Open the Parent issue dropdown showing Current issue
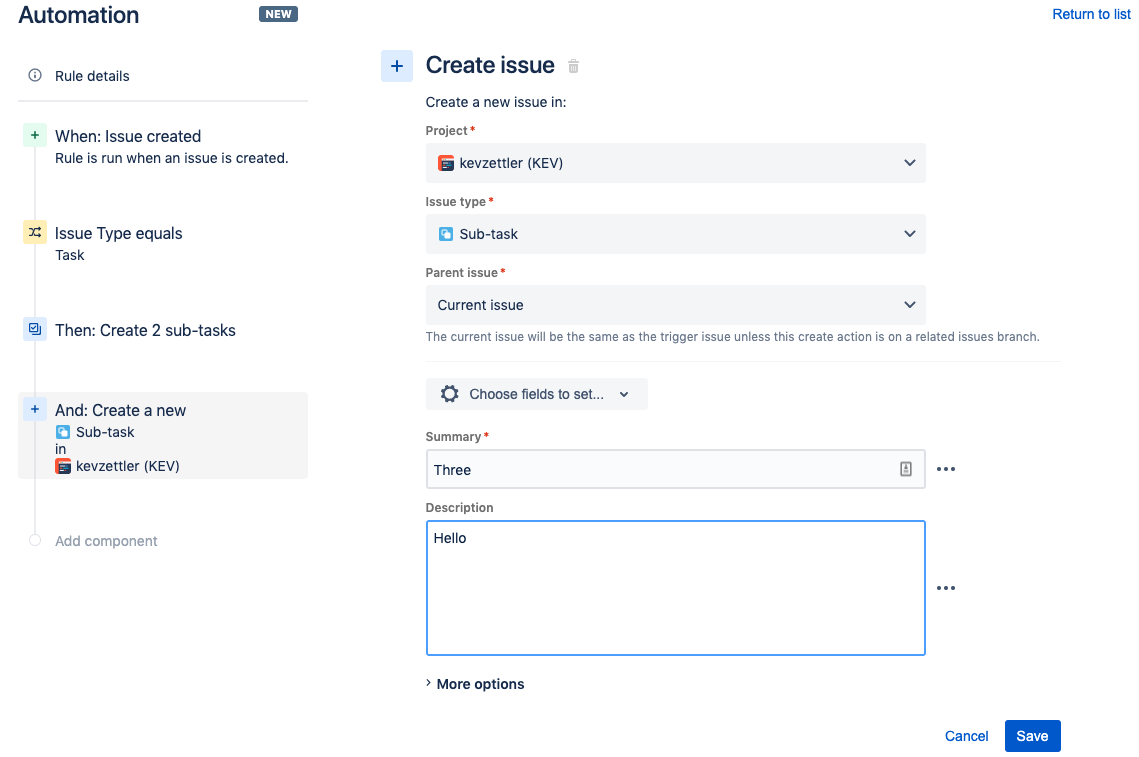Viewport: 1139px width, 757px height. coord(675,304)
